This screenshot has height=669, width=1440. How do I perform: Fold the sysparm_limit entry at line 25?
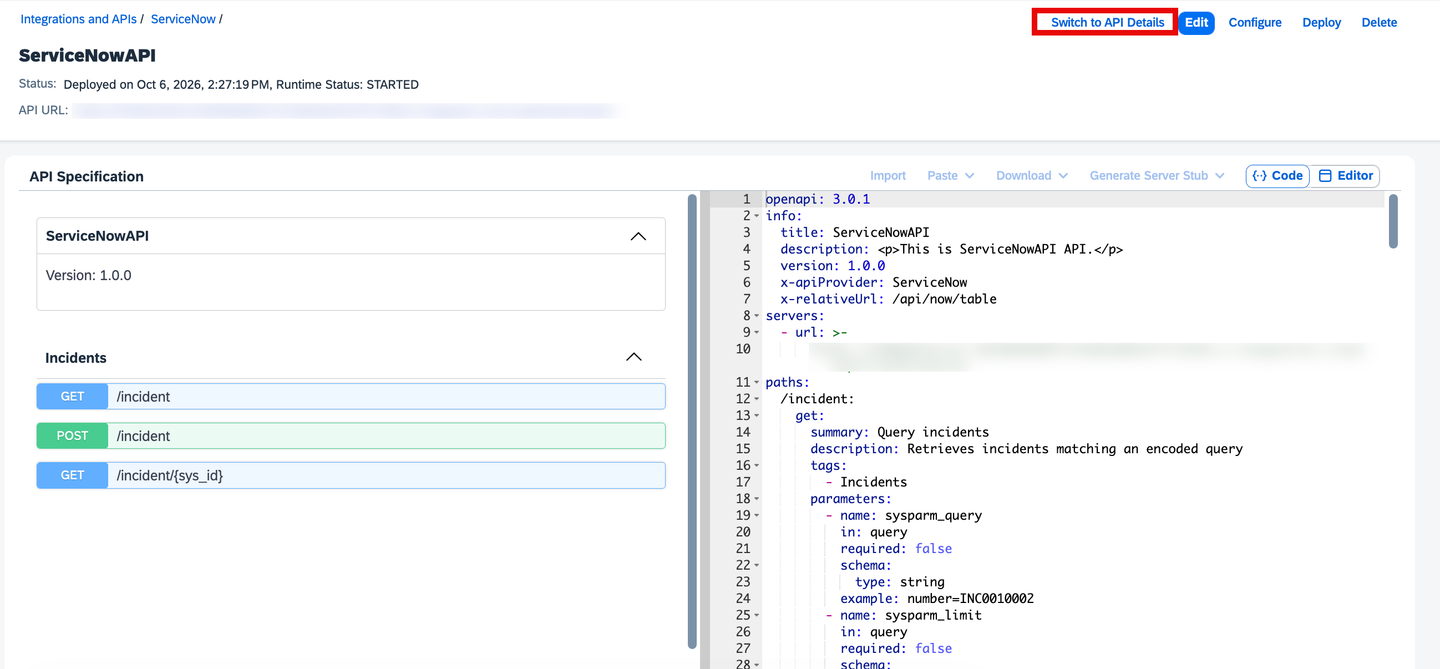(x=758, y=616)
